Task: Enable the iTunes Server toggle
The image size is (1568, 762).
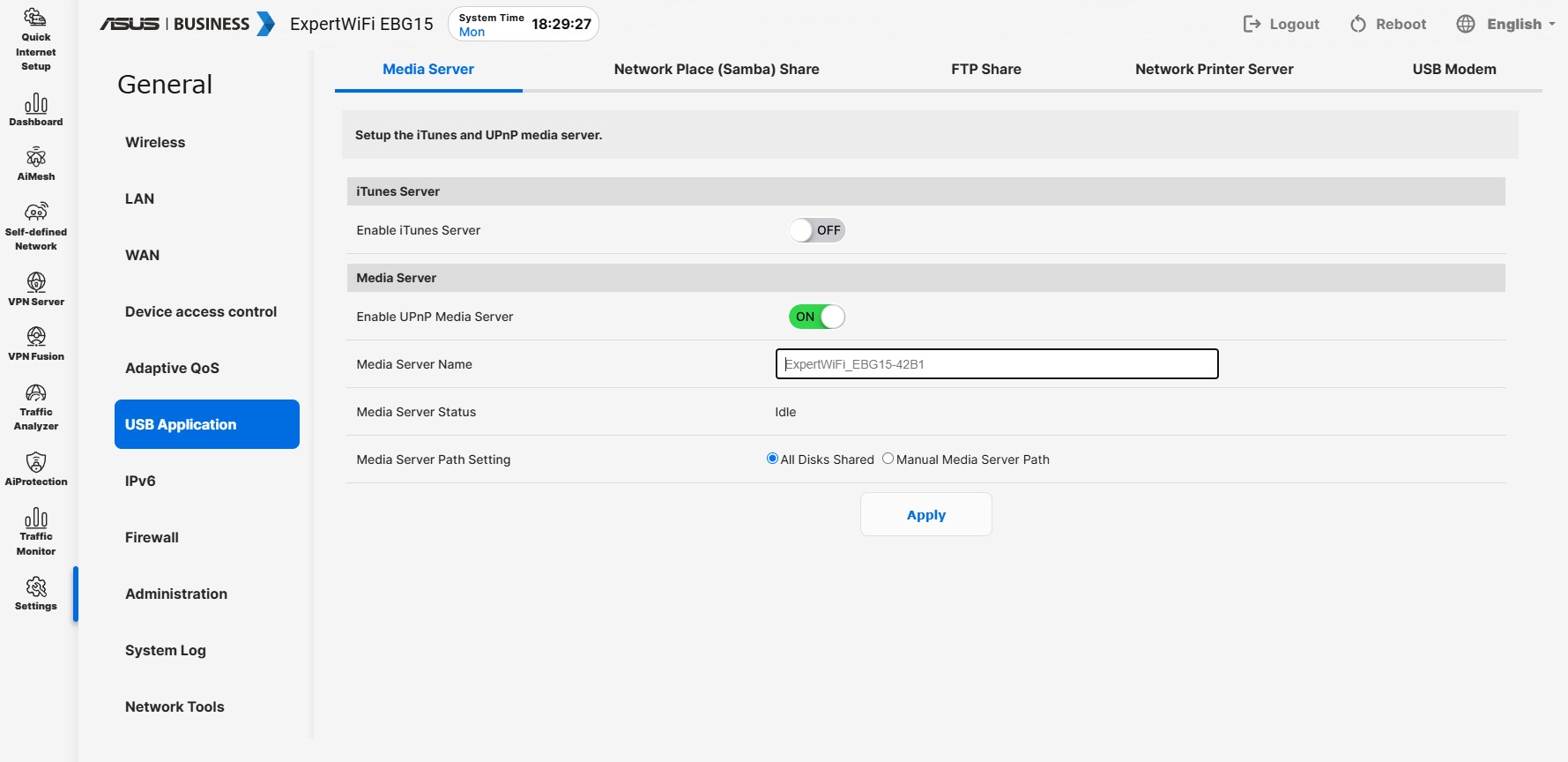Action: pos(816,230)
